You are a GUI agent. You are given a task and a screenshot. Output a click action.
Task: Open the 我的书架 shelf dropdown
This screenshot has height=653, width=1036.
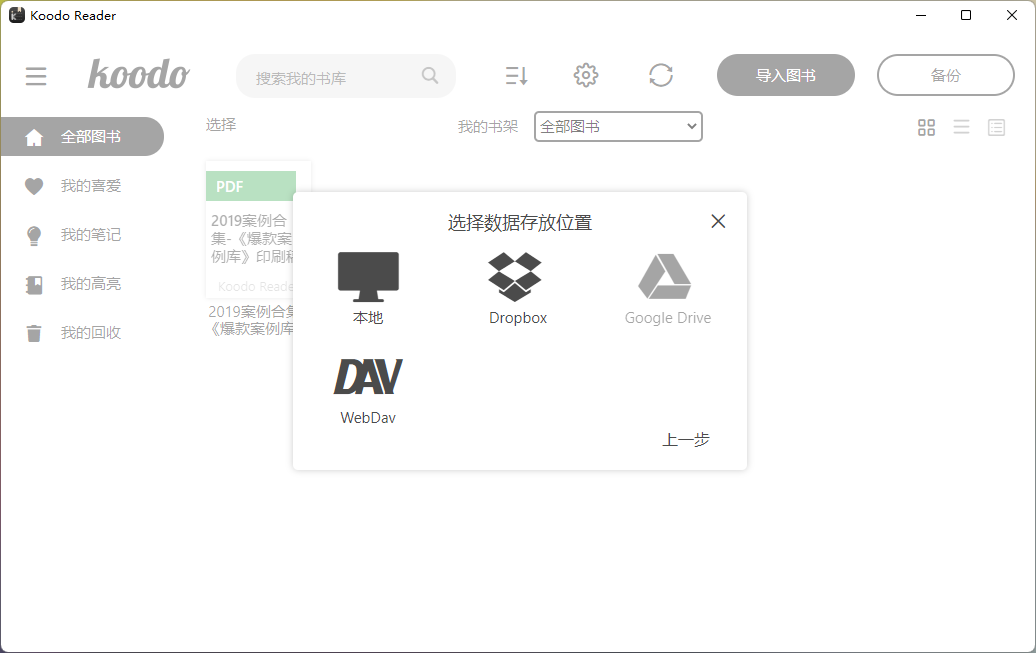617,126
